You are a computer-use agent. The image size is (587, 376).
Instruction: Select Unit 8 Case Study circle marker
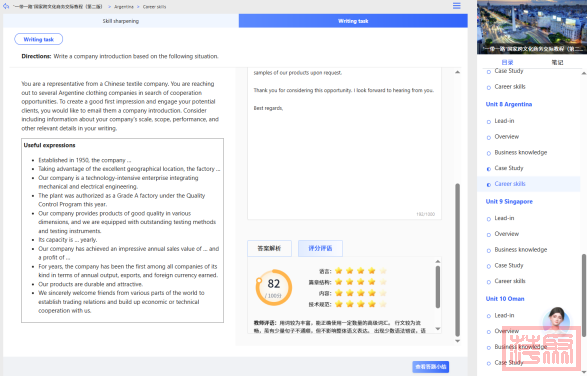[489, 169]
